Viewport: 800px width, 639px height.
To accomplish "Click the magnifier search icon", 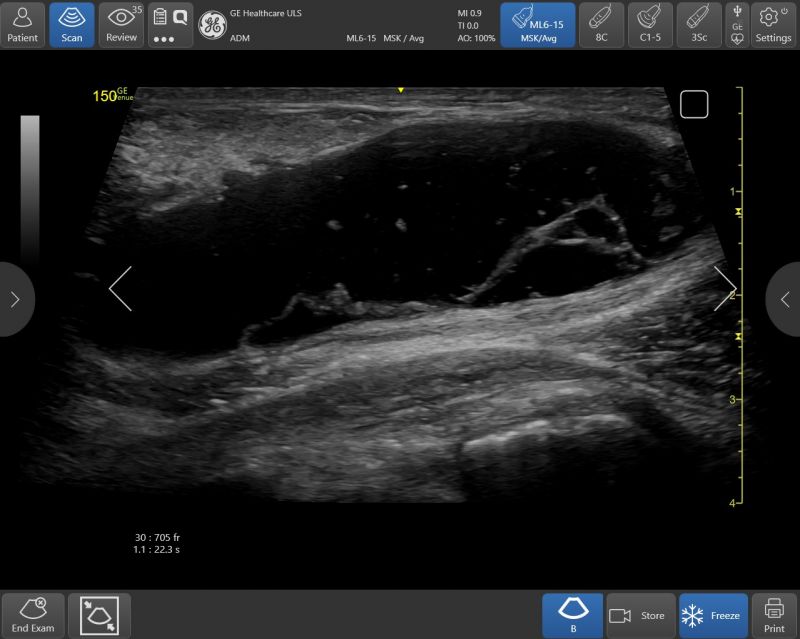I will point(180,17).
